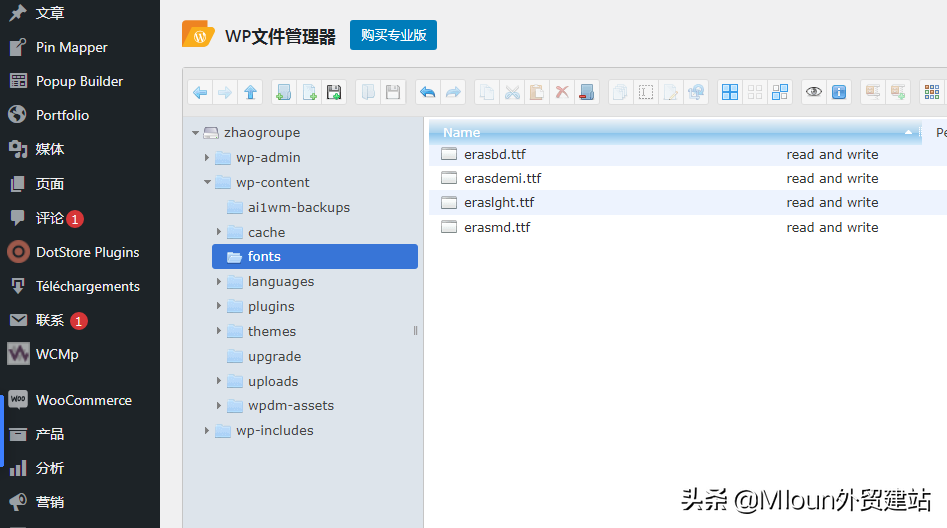Viewport: 947px width, 528px height.
Task: Collapse the wp-content folder arrow
Action: click(x=207, y=182)
